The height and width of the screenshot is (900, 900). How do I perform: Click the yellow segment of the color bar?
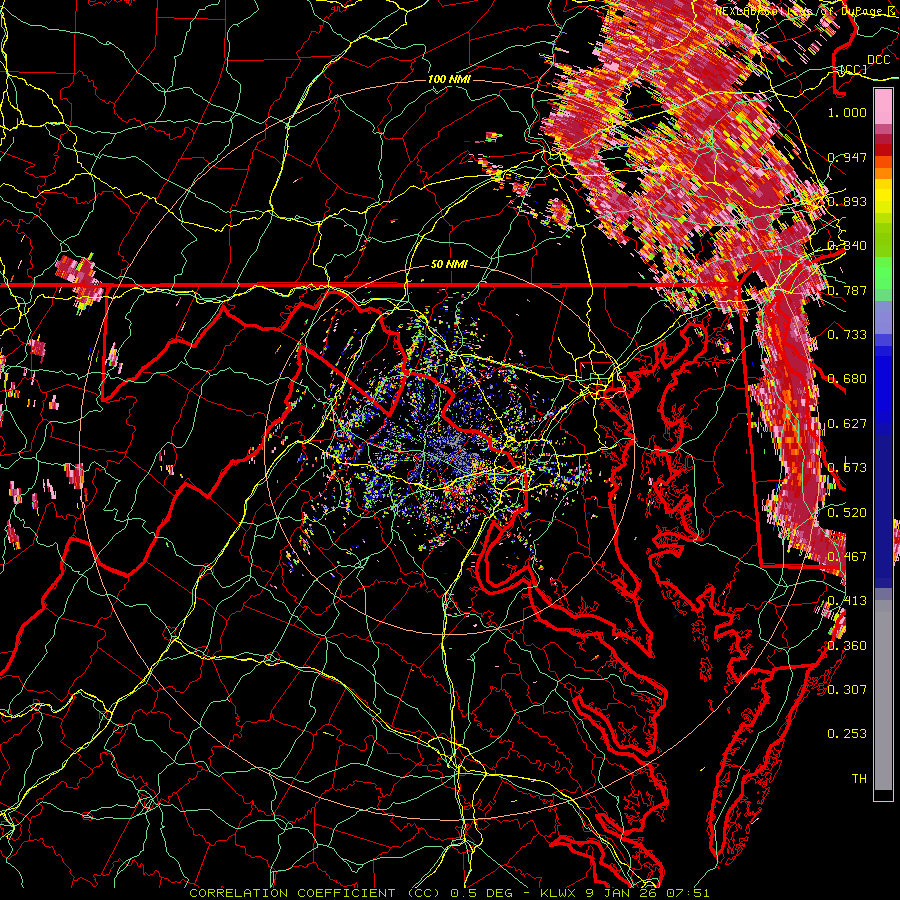[x=883, y=196]
